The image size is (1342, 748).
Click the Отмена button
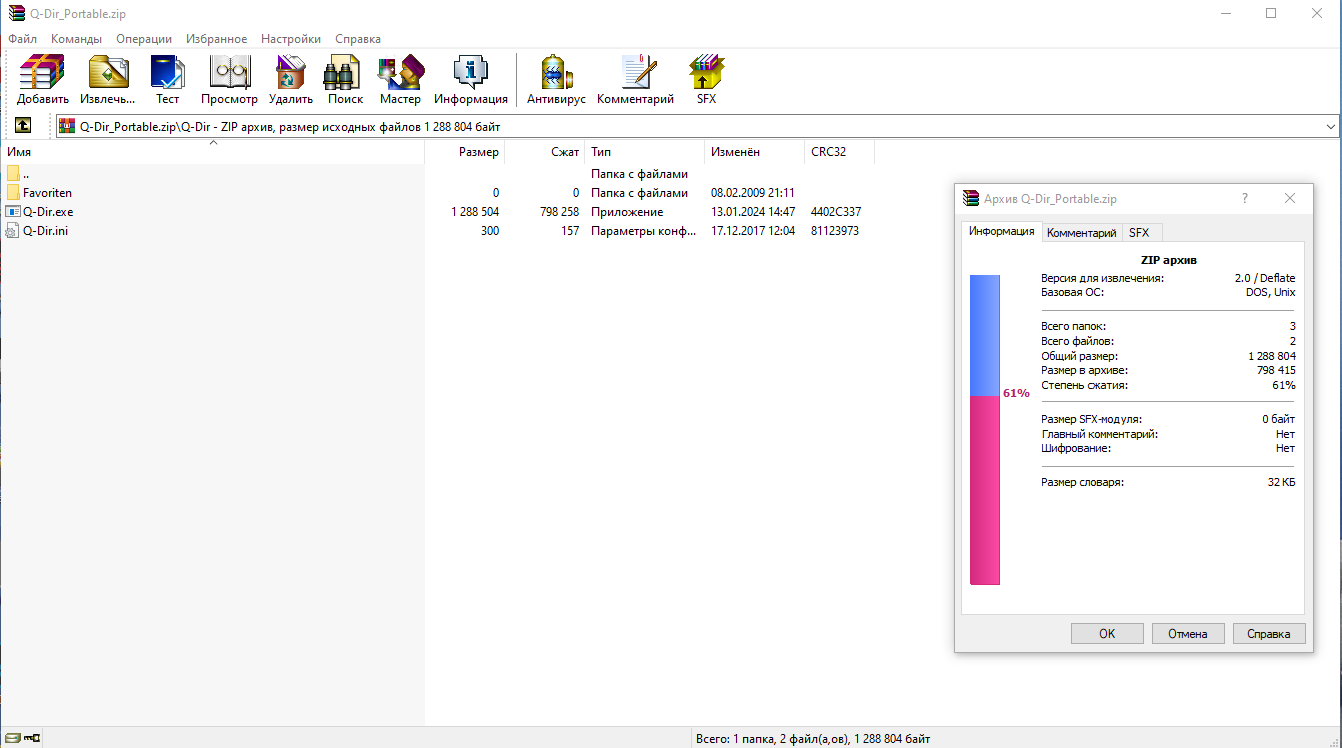[x=1188, y=633]
